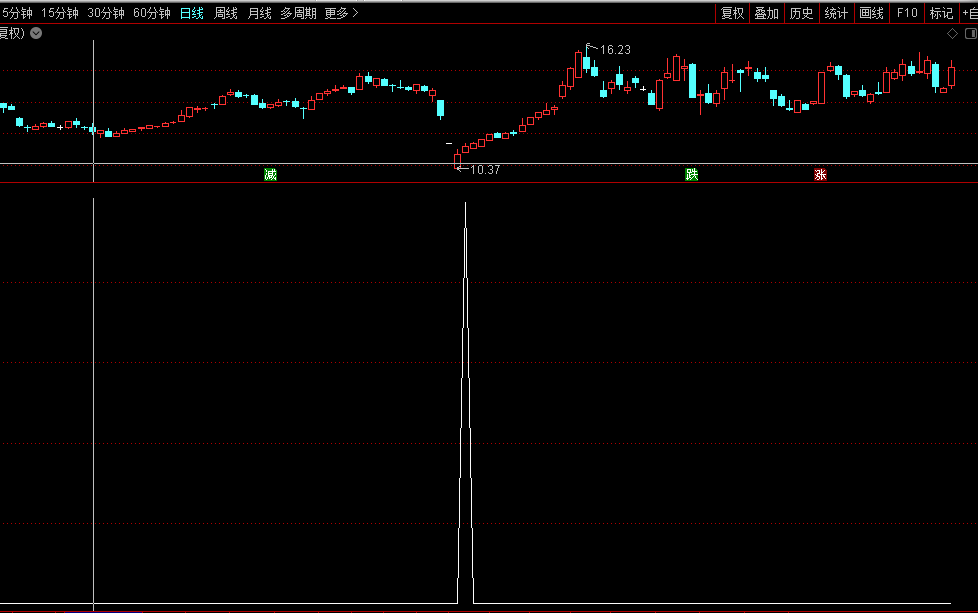Click the 叠加 overlay button
This screenshot has height=613, width=978.
coord(766,13)
